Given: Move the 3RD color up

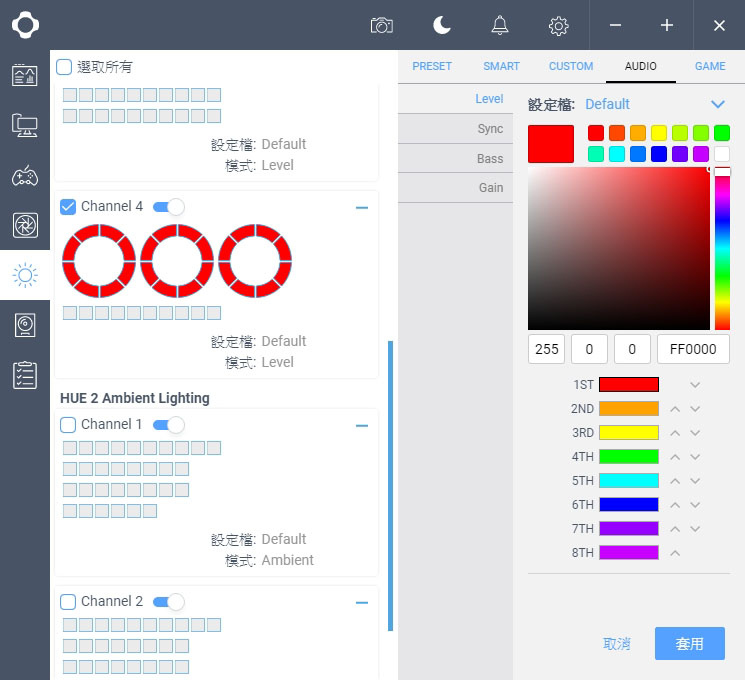Looking at the screenshot, I should [675, 433].
